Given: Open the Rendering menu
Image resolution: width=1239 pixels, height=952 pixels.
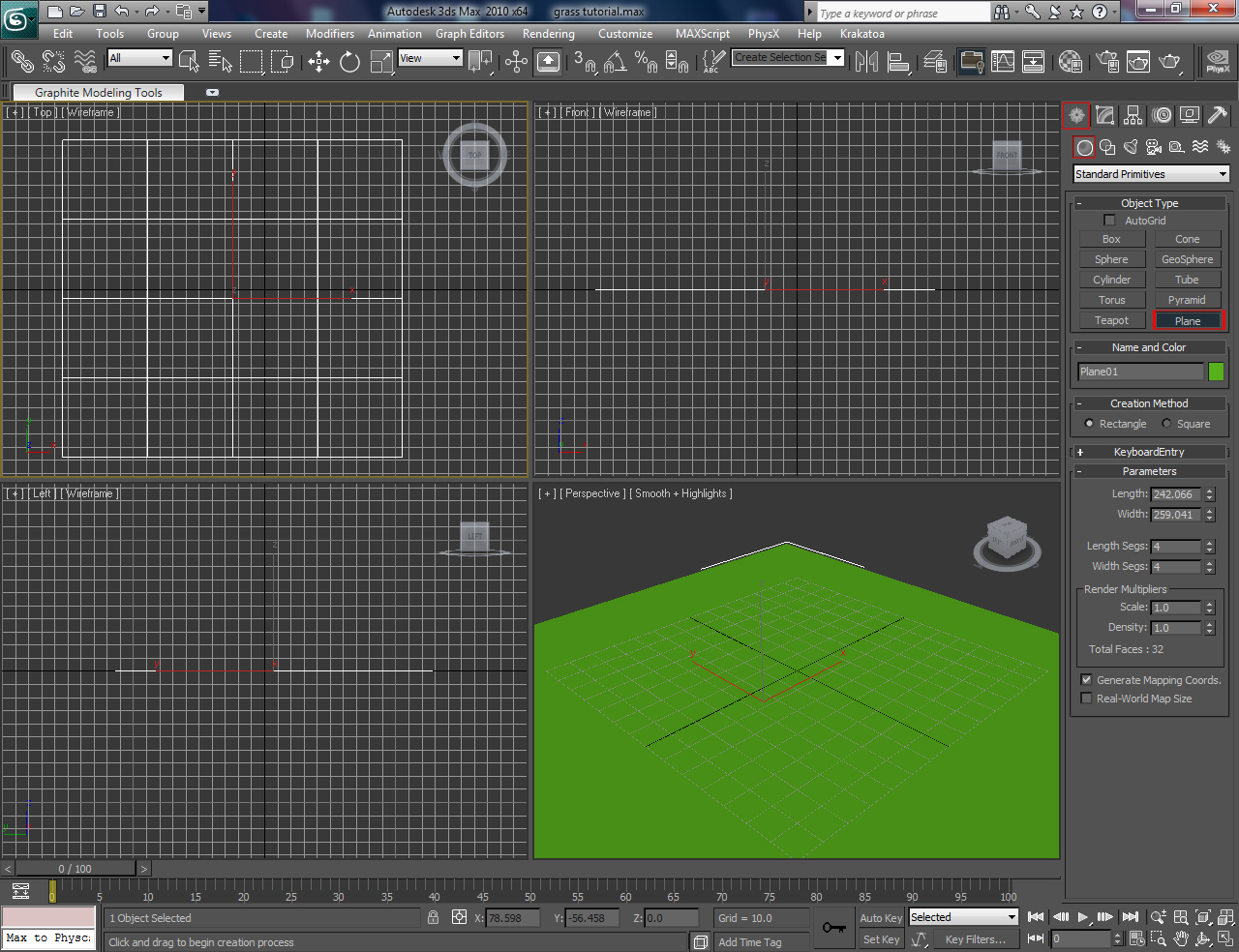Looking at the screenshot, I should (548, 33).
